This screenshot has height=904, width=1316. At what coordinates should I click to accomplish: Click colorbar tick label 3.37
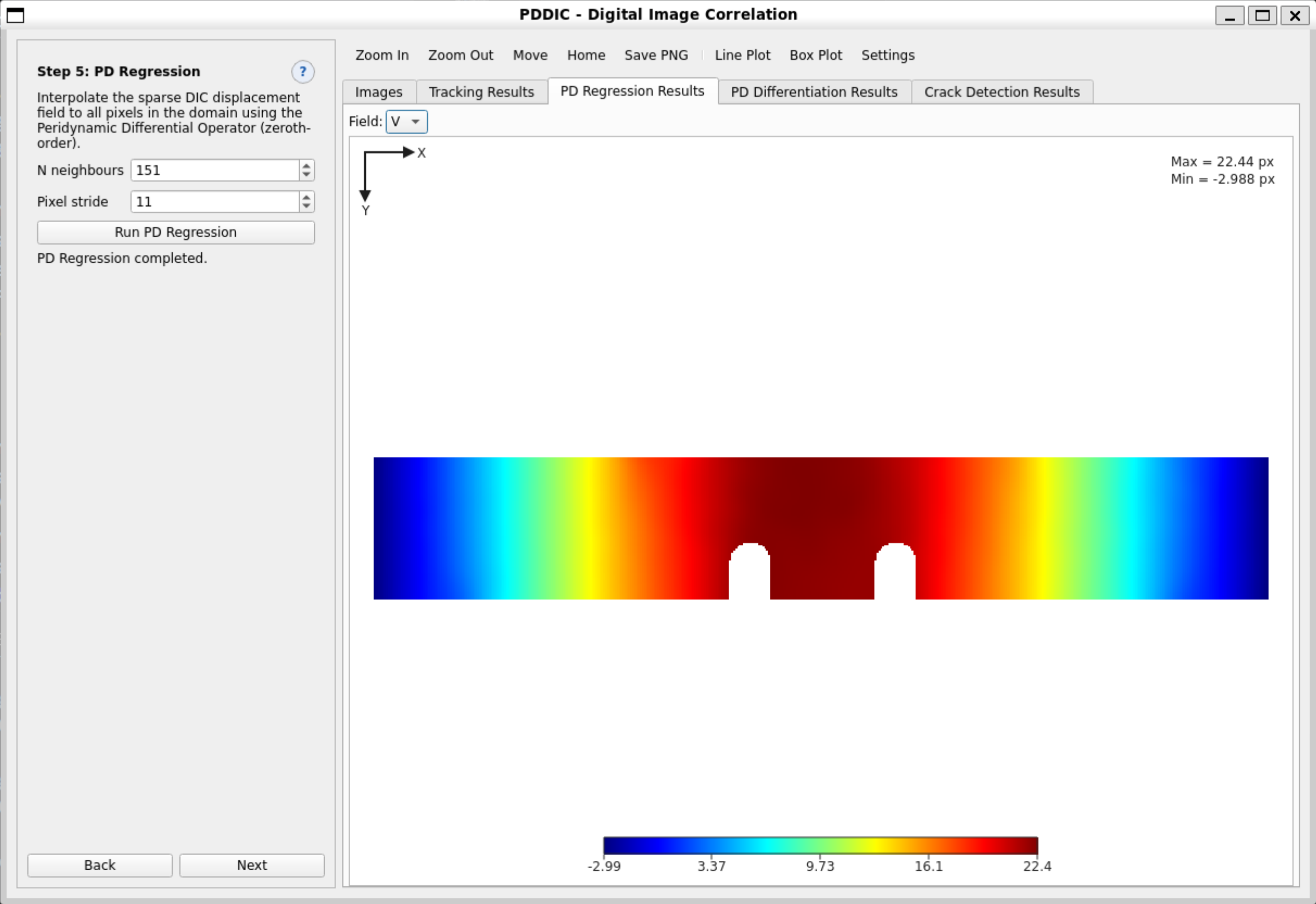point(711,866)
